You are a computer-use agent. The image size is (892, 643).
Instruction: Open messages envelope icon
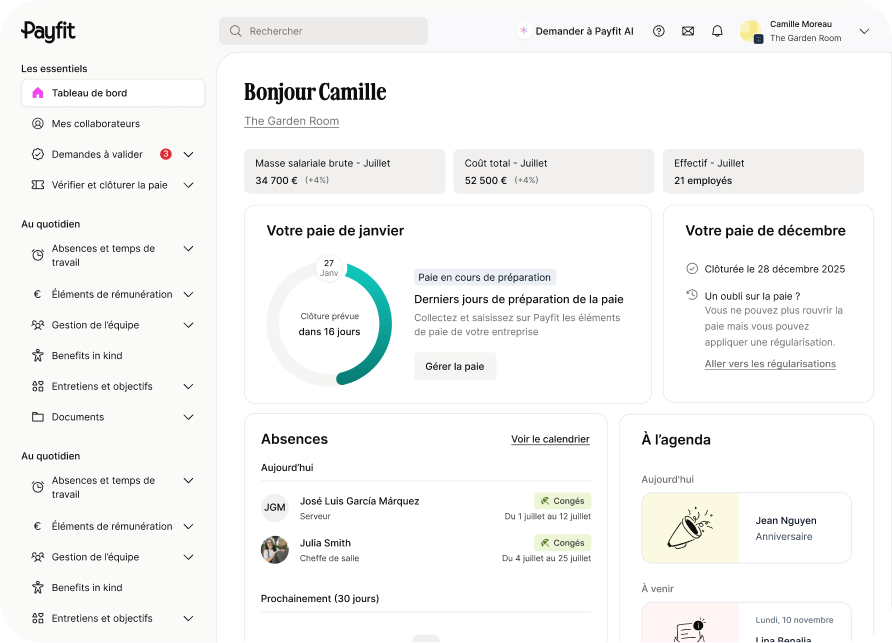(688, 31)
